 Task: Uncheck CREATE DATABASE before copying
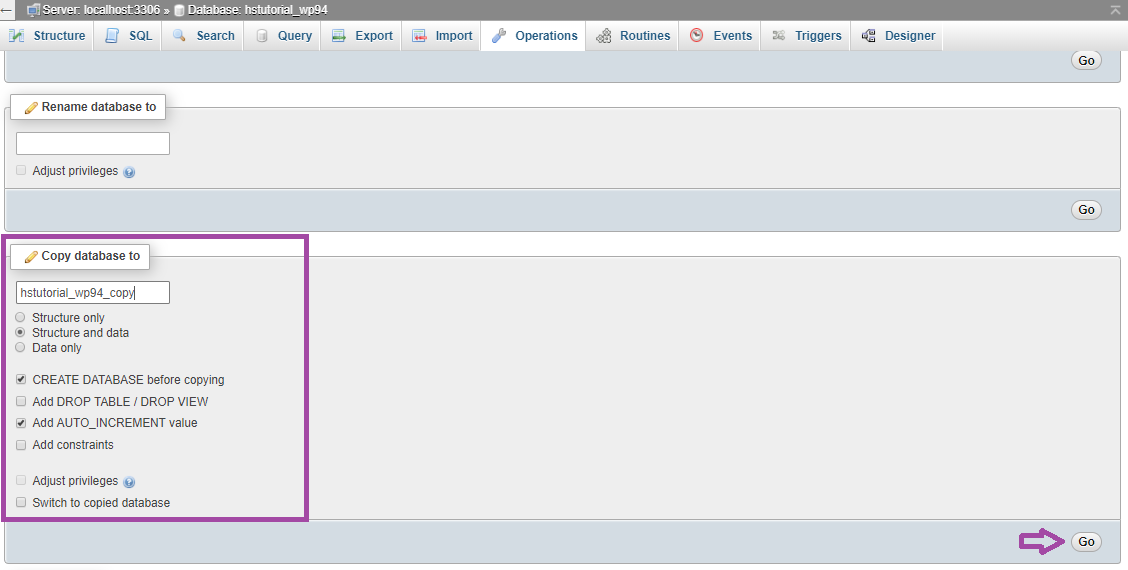click(21, 380)
